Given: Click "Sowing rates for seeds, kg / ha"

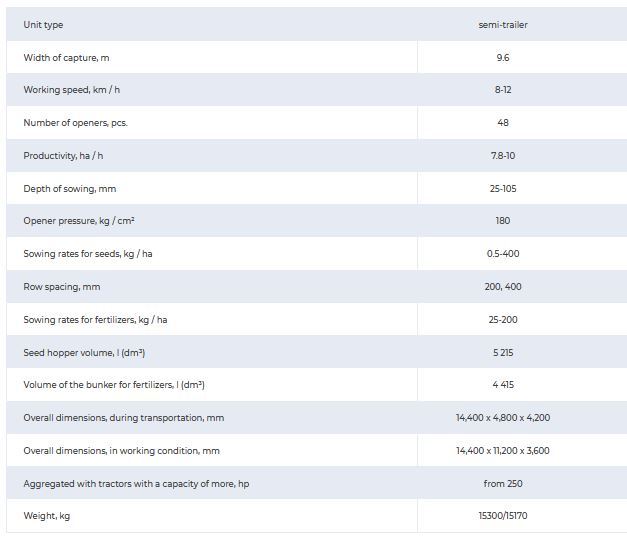Looking at the screenshot, I should [x=88, y=254].
